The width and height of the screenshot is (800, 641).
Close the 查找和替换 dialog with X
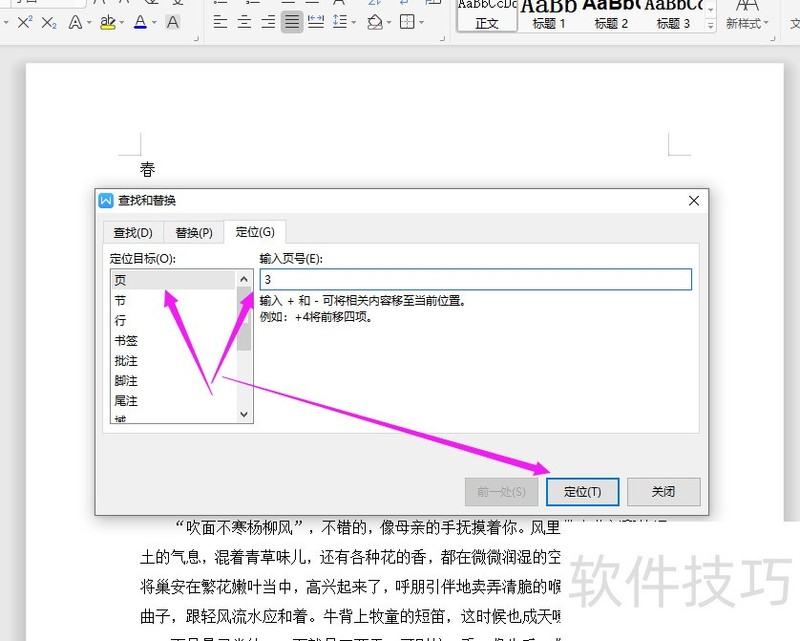pyautogui.click(x=694, y=201)
